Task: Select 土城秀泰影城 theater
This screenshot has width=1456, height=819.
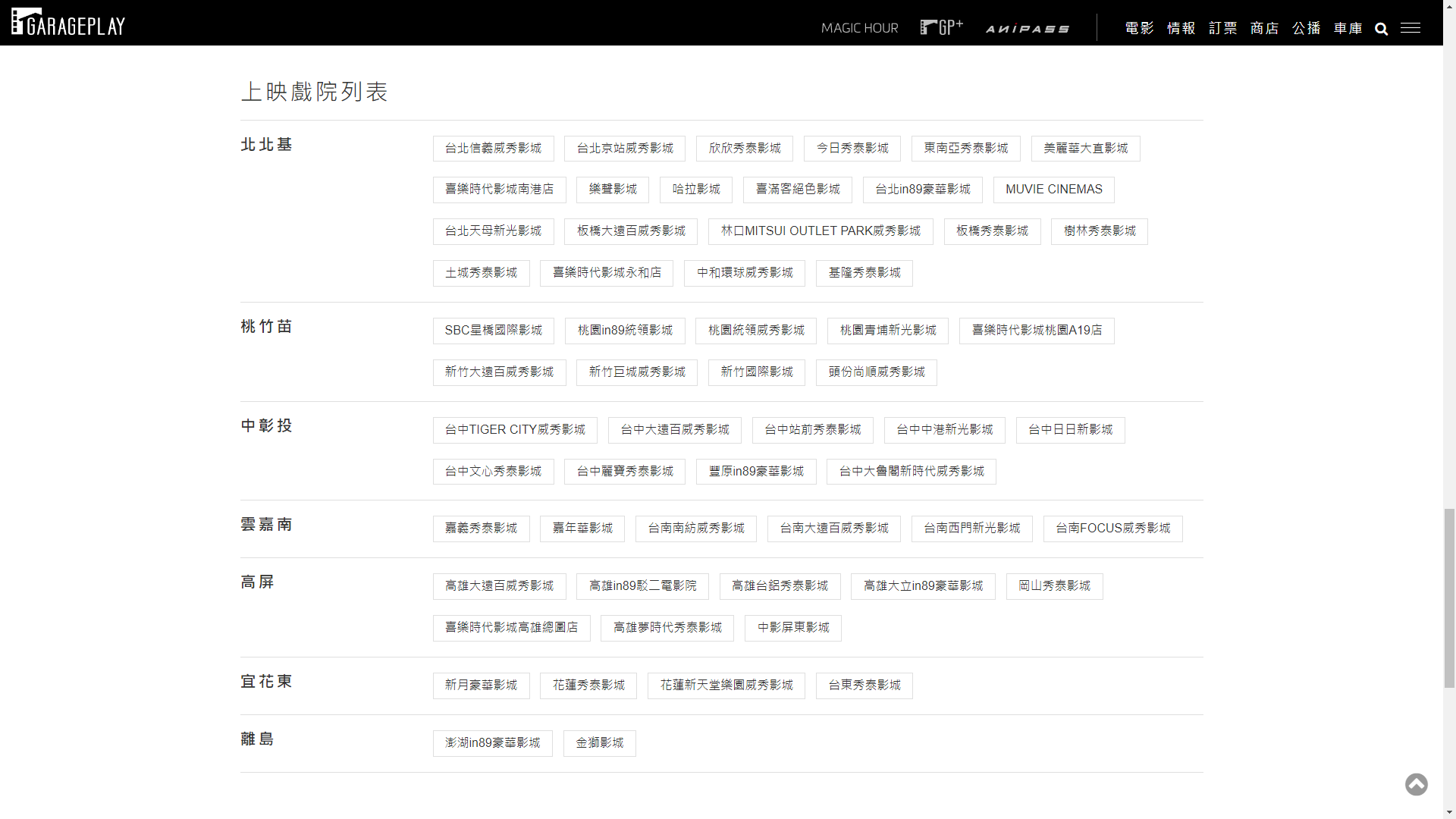Action: coord(482,273)
